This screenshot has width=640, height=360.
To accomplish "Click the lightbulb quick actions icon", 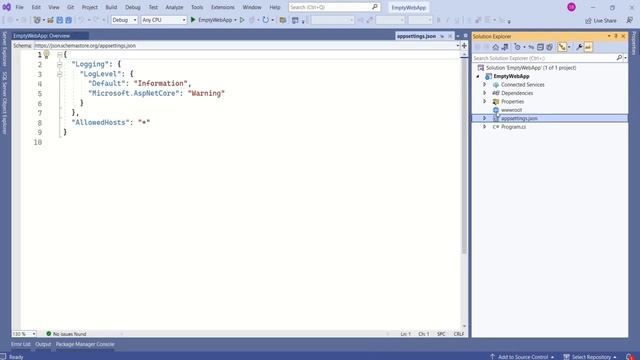I will pyautogui.click(x=47, y=54).
